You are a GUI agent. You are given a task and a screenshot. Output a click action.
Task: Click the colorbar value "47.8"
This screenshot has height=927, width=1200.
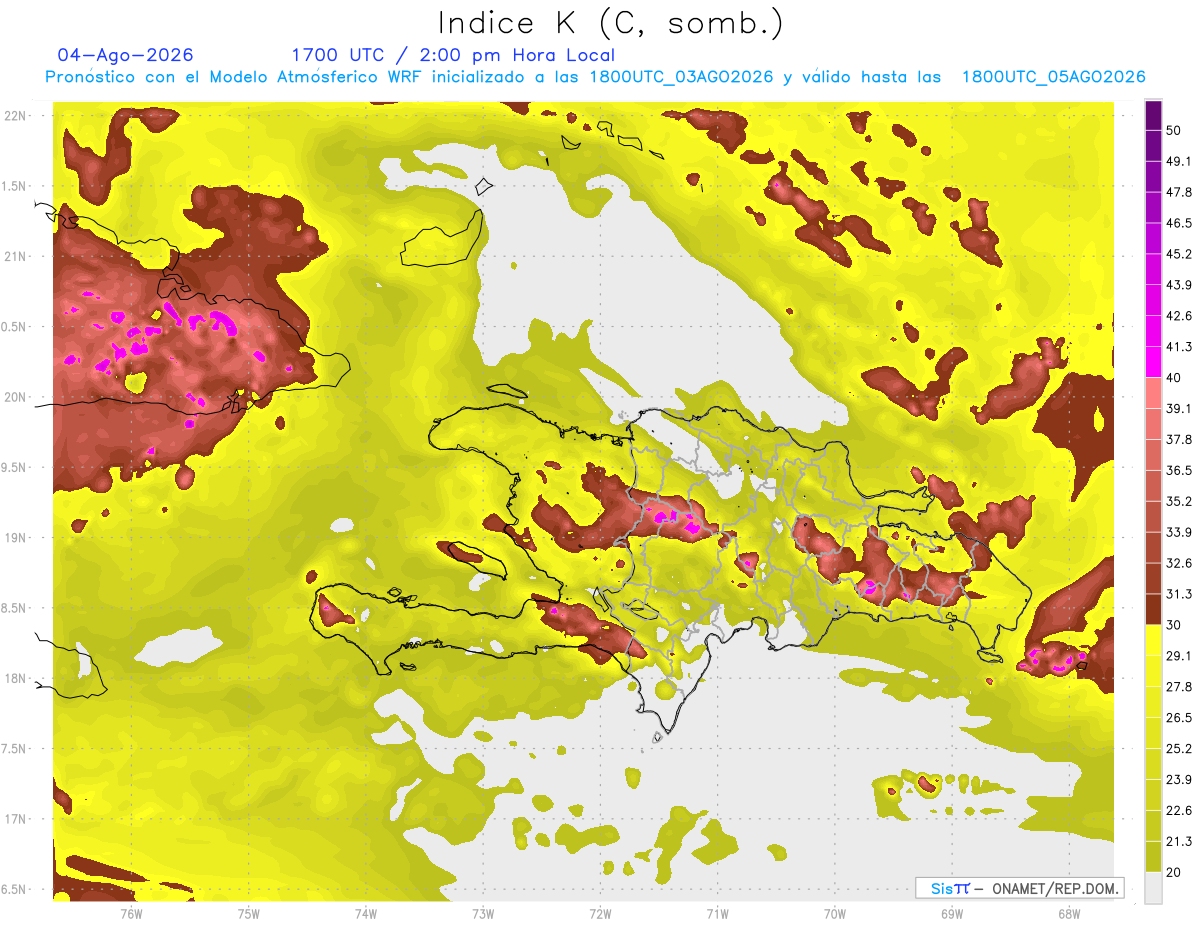1179,192
